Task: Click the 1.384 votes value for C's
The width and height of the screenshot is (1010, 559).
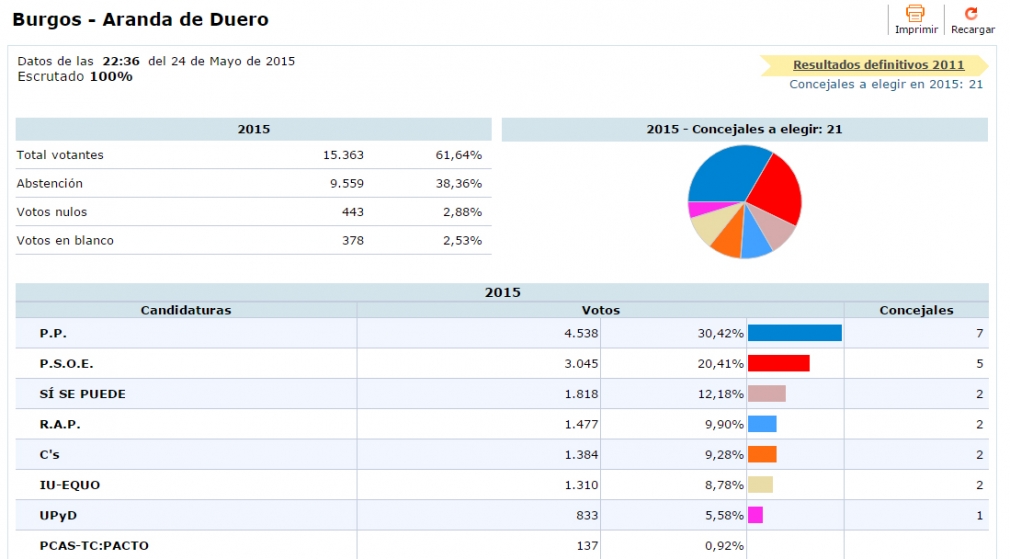Action: pos(581,455)
